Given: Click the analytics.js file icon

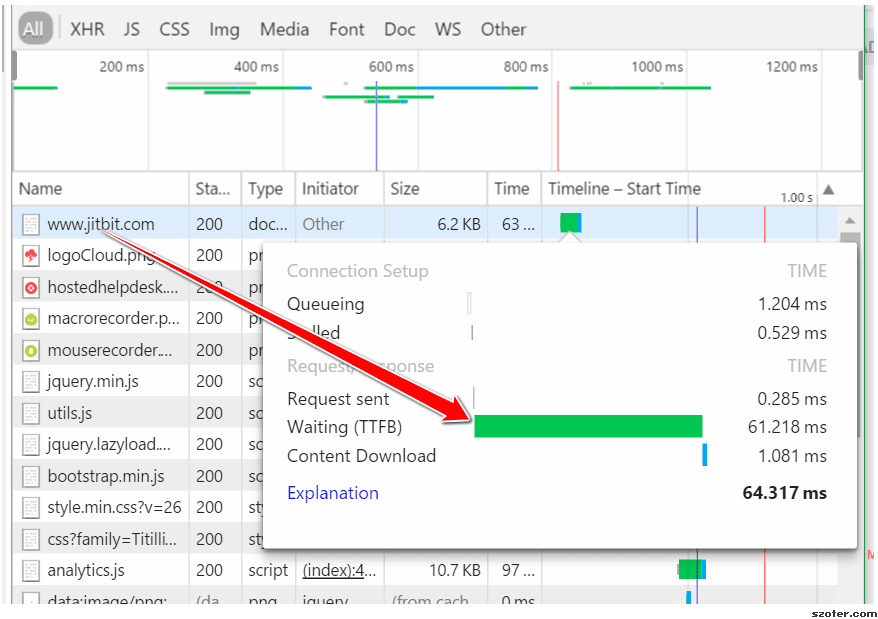Looking at the screenshot, I should [31, 571].
